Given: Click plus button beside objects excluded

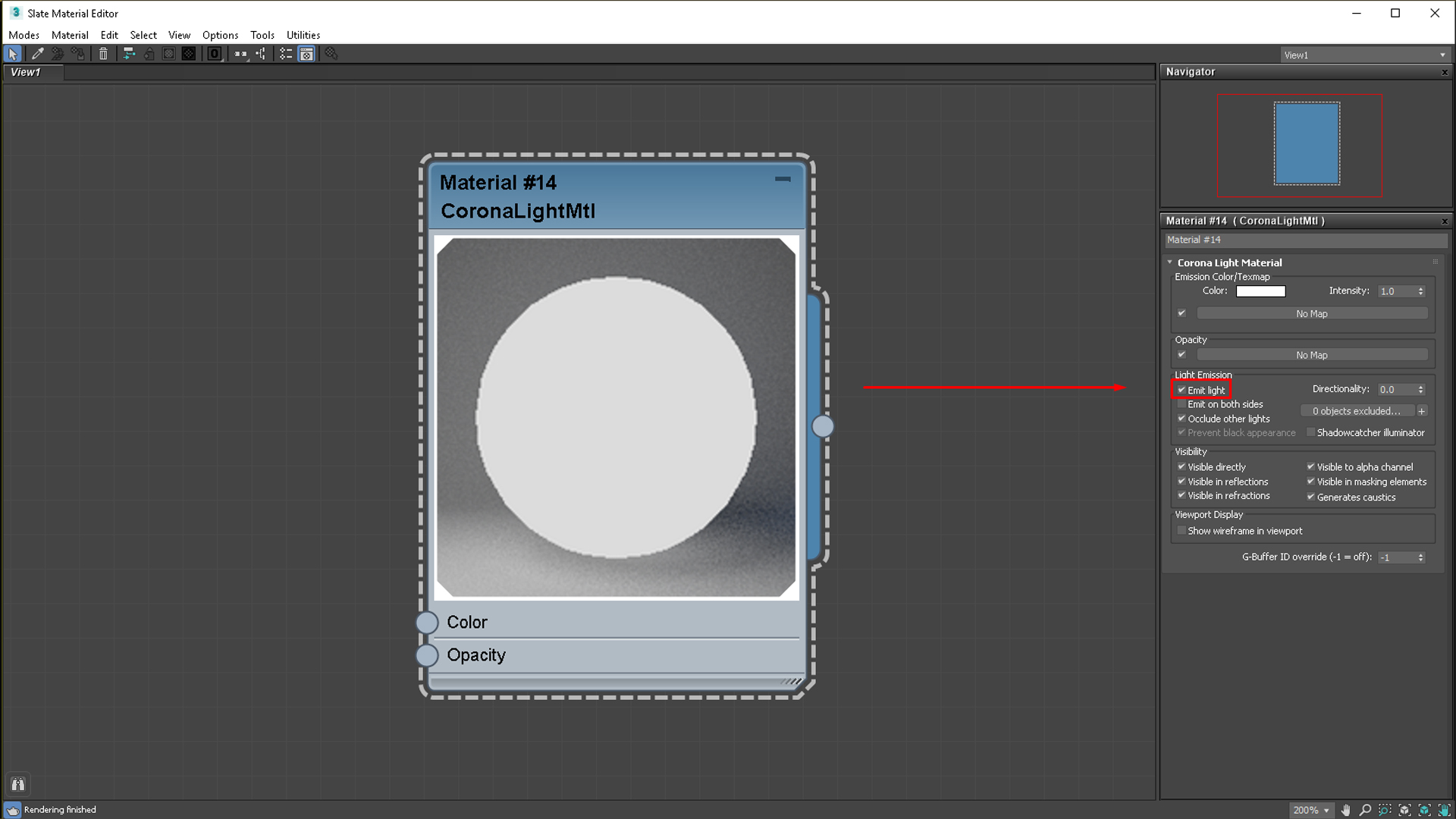Looking at the screenshot, I should (x=1422, y=411).
